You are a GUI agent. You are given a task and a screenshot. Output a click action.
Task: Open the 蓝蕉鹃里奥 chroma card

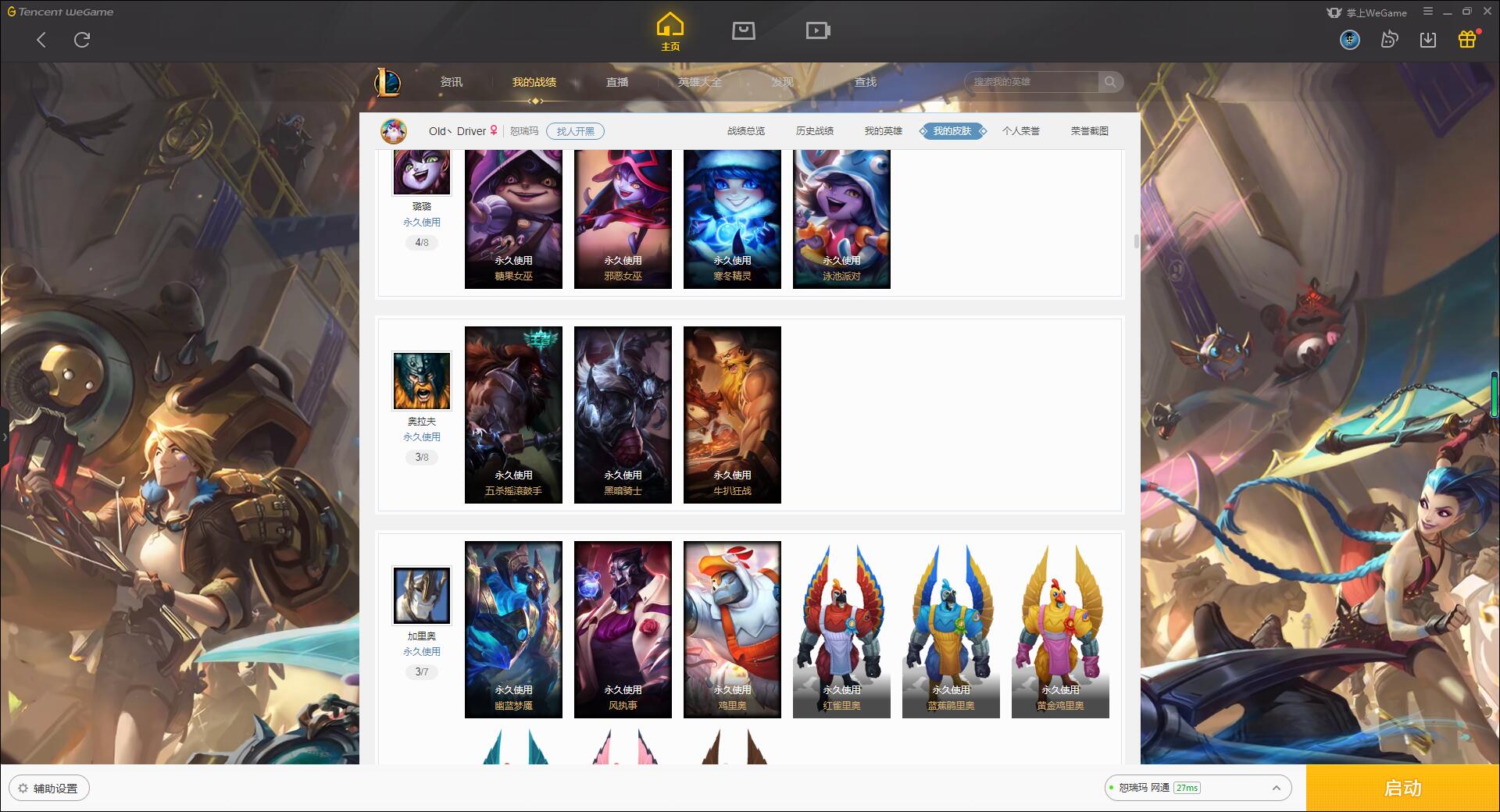(951, 629)
